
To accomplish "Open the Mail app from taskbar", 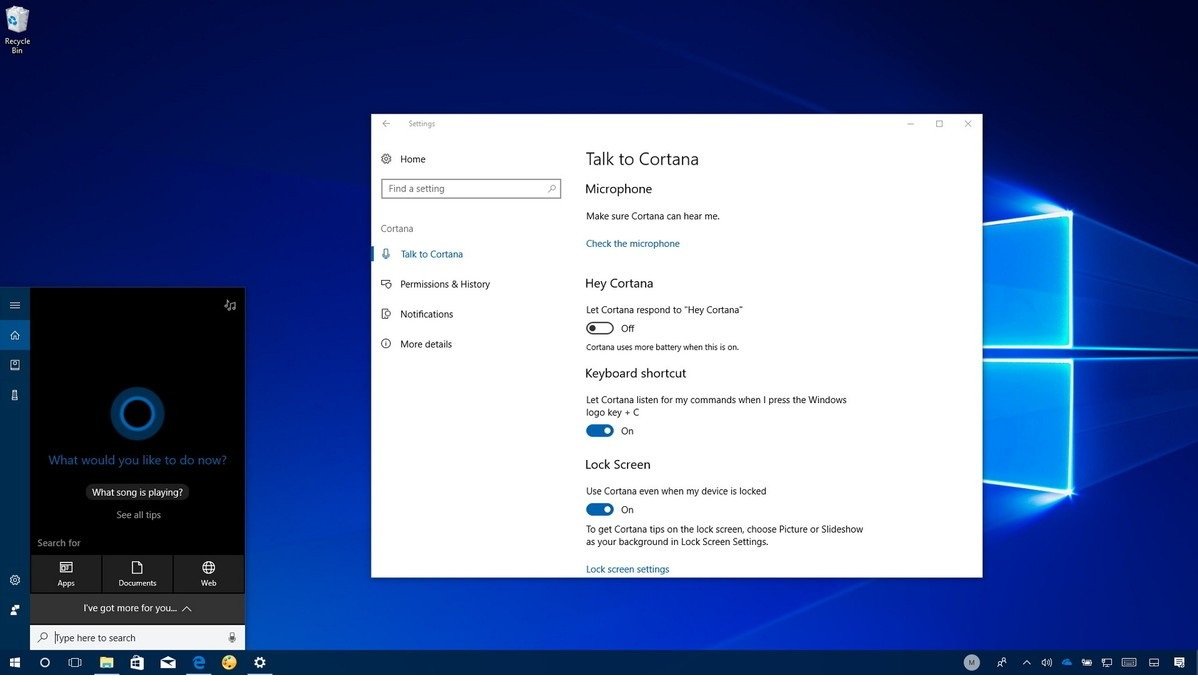I will (168, 662).
